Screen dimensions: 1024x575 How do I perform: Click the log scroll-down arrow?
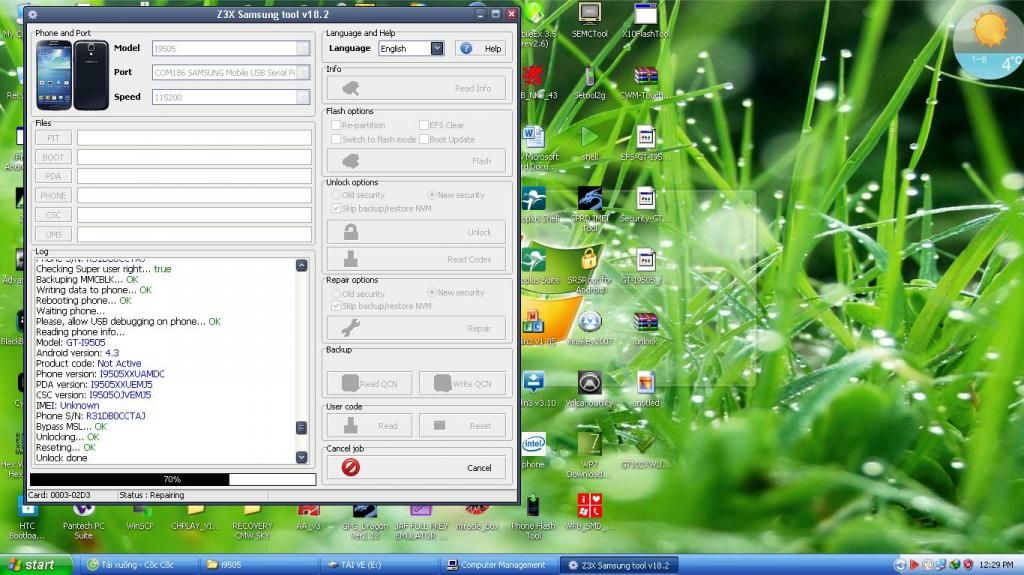pos(301,457)
